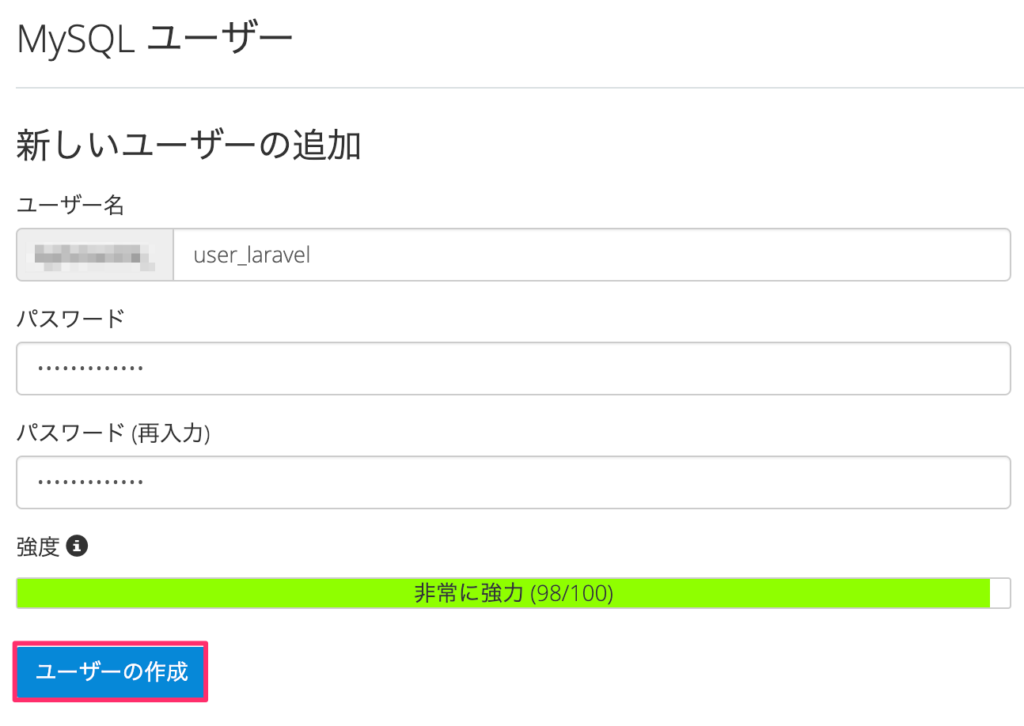Focus the user_laravel username input
Screen dimensions: 1024x726
(x=592, y=255)
